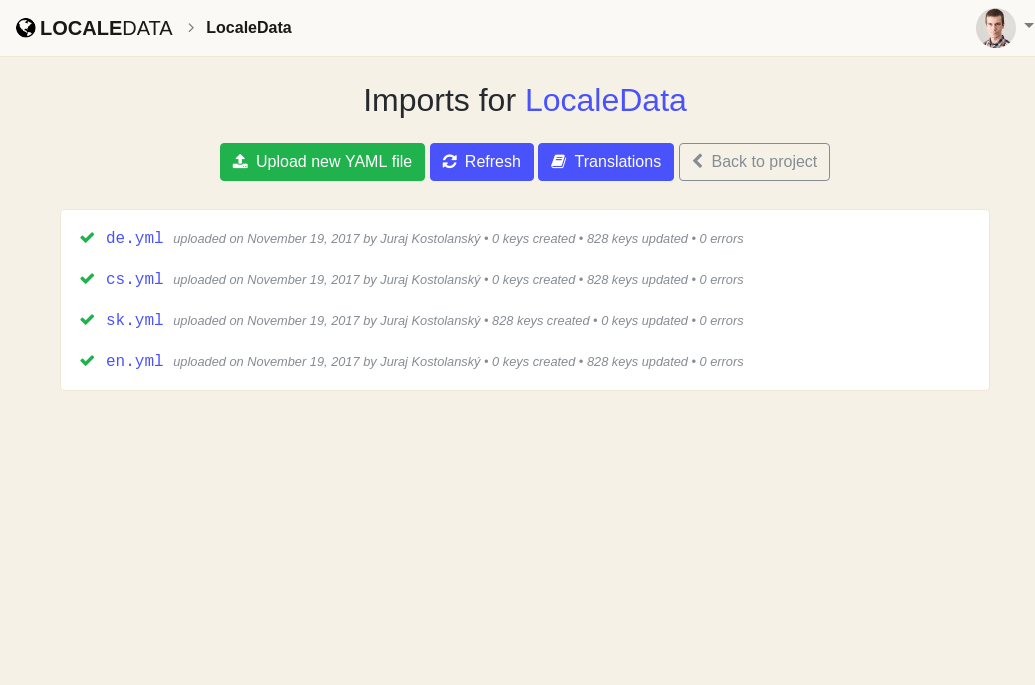Screen dimensions: 1035x685
Task: Open the de.yml import link
Action: (135, 238)
